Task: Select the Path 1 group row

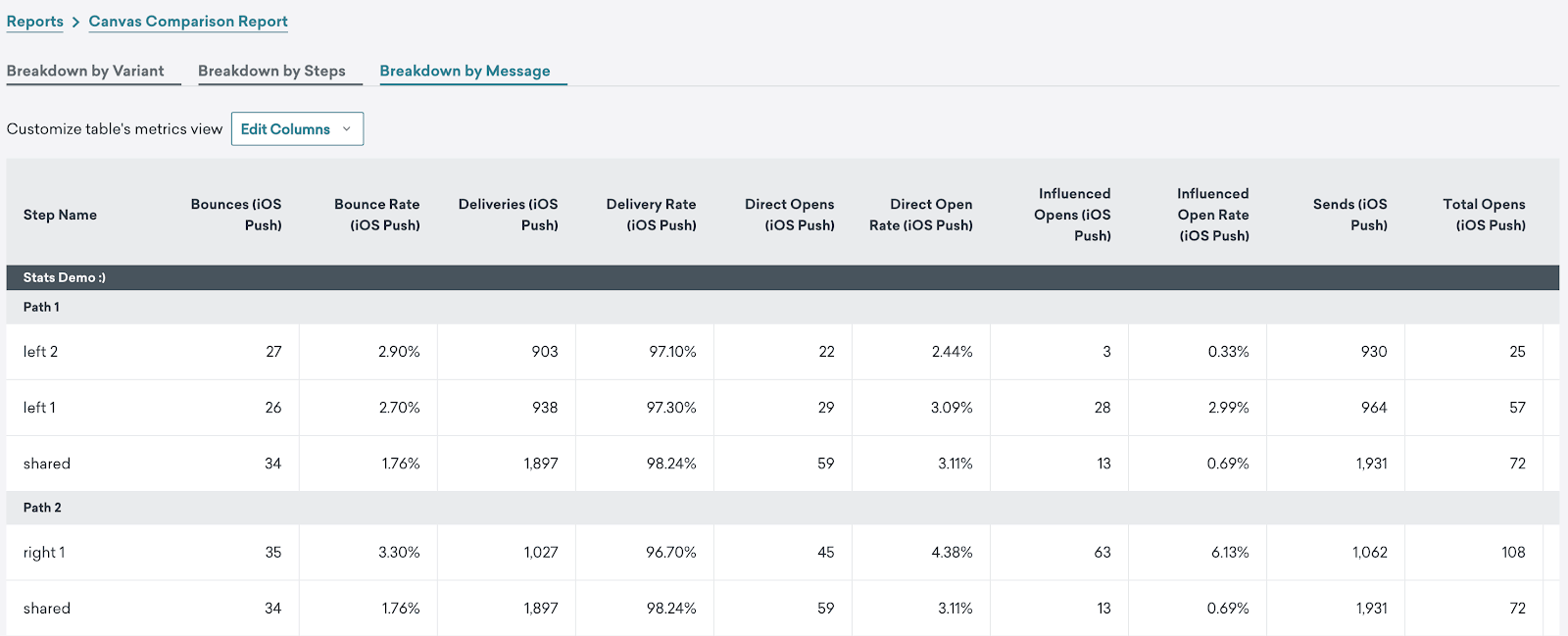Action: tap(782, 307)
